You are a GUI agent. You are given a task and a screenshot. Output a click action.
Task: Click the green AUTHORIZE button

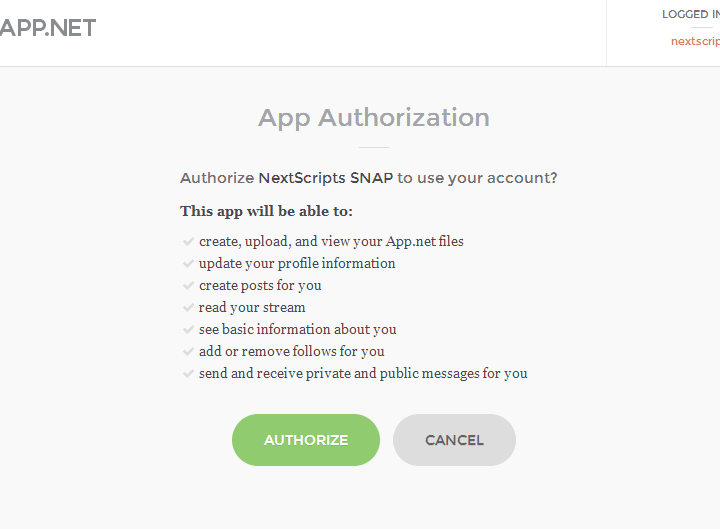(x=306, y=440)
